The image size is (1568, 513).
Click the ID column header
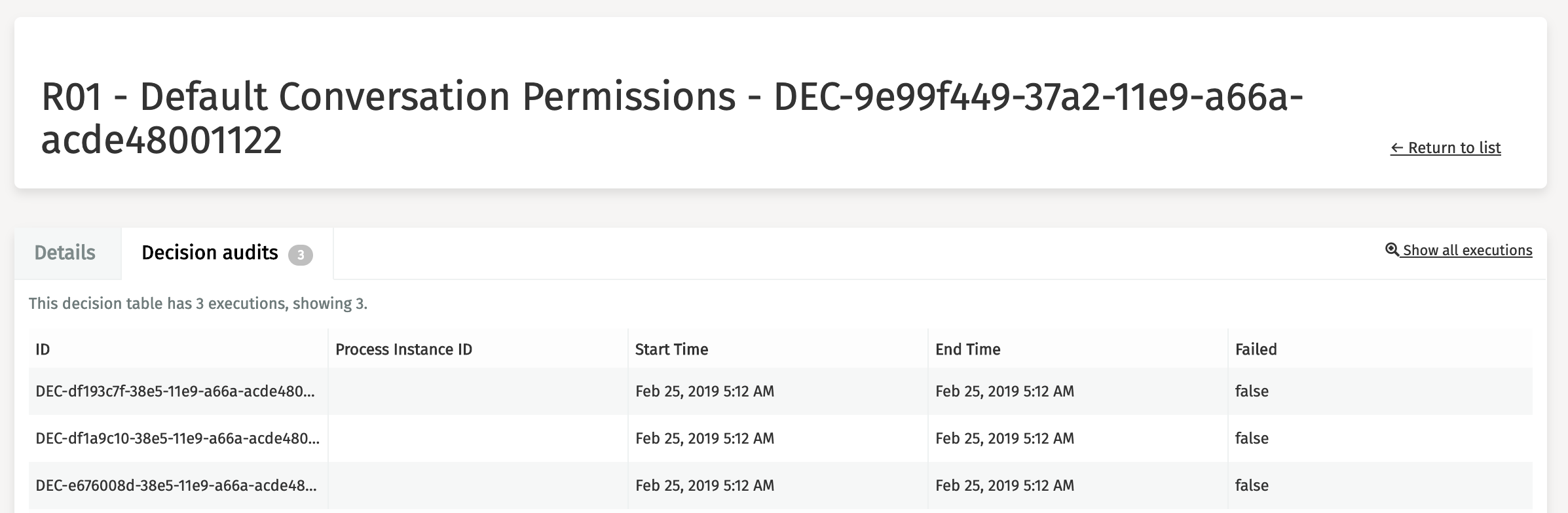[43, 349]
